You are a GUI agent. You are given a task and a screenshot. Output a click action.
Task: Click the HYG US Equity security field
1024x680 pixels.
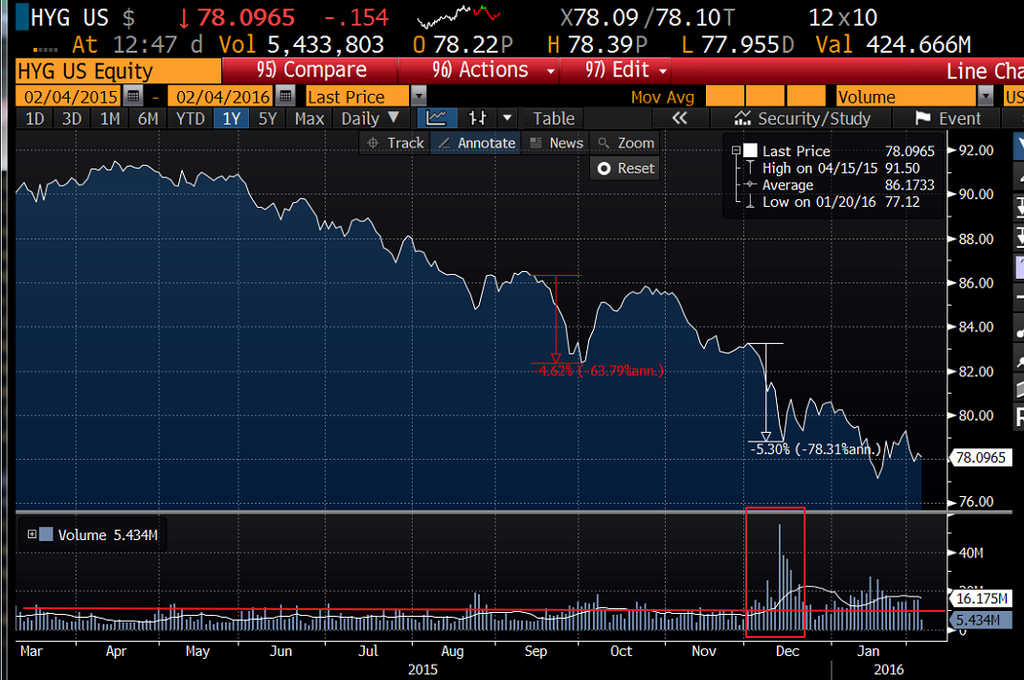point(118,71)
